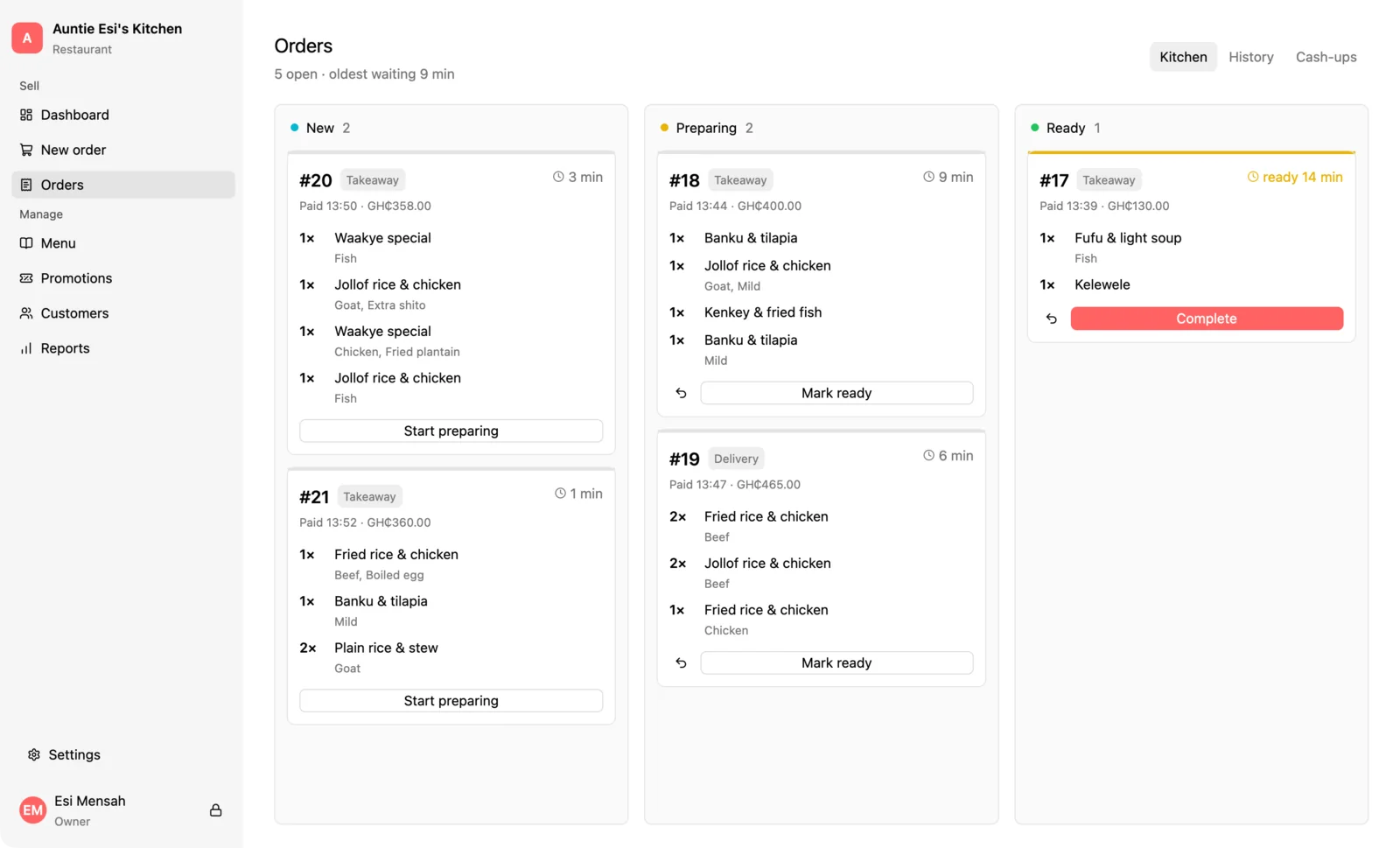Click the Esi Mensah owner name
The image size is (1400, 848).
(89, 801)
